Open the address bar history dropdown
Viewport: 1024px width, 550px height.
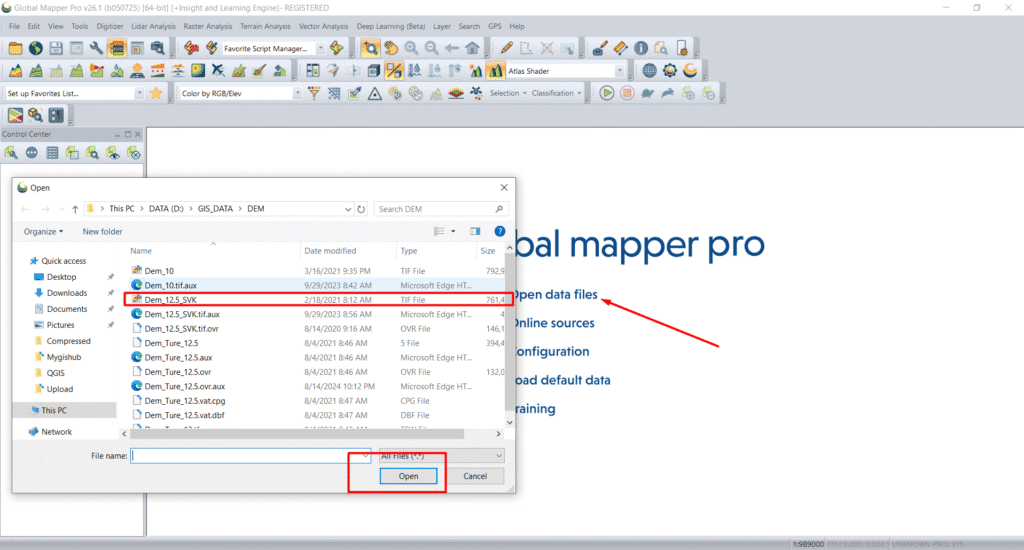click(x=347, y=209)
